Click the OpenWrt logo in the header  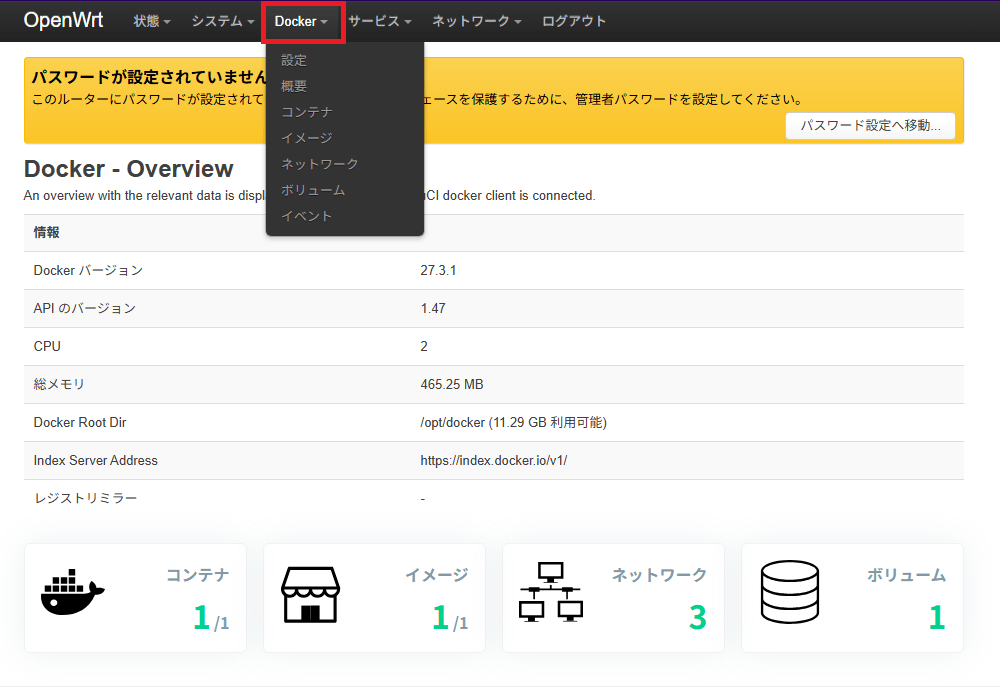[63, 20]
